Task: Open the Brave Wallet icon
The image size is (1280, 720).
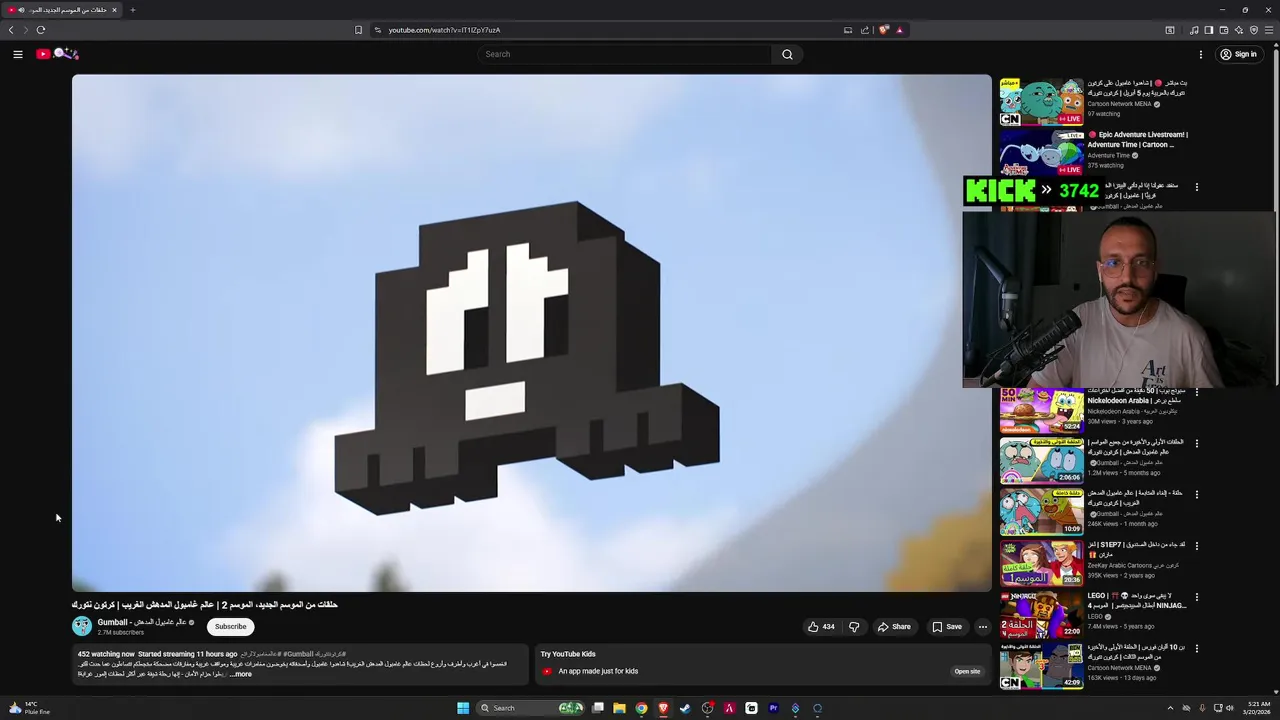Action: point(1223,30)
